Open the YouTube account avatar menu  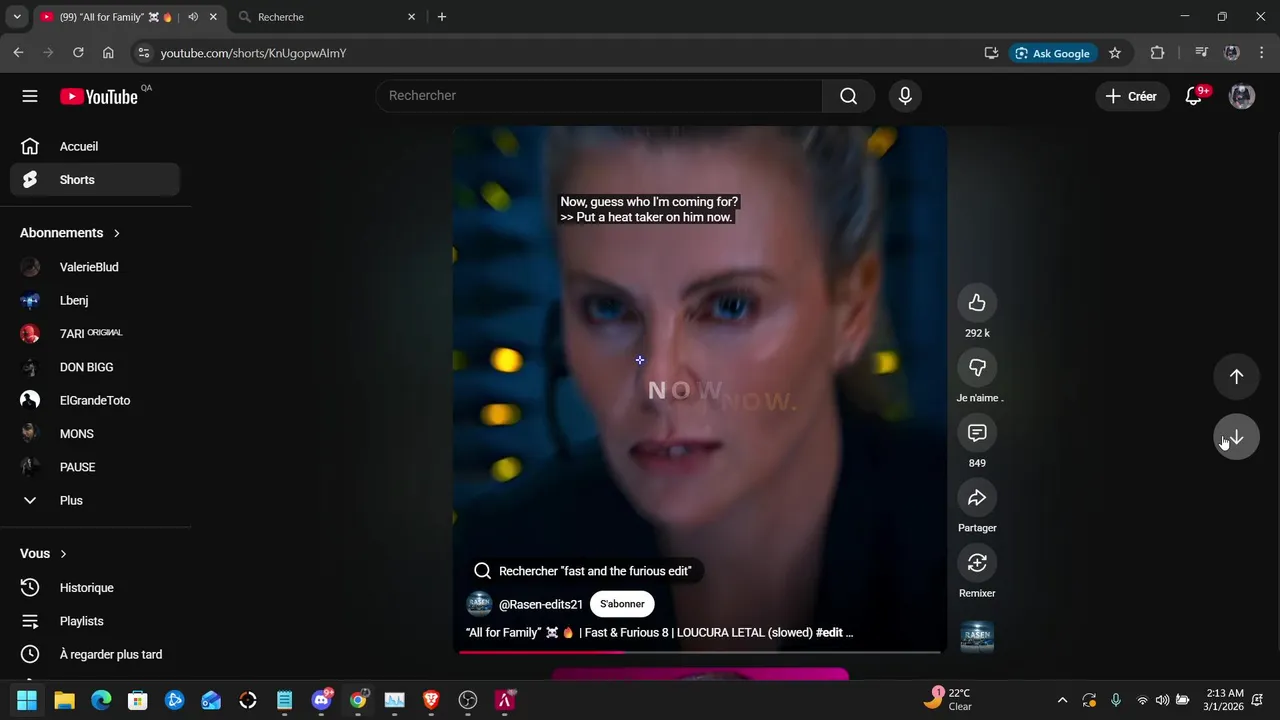point(1242,96)
